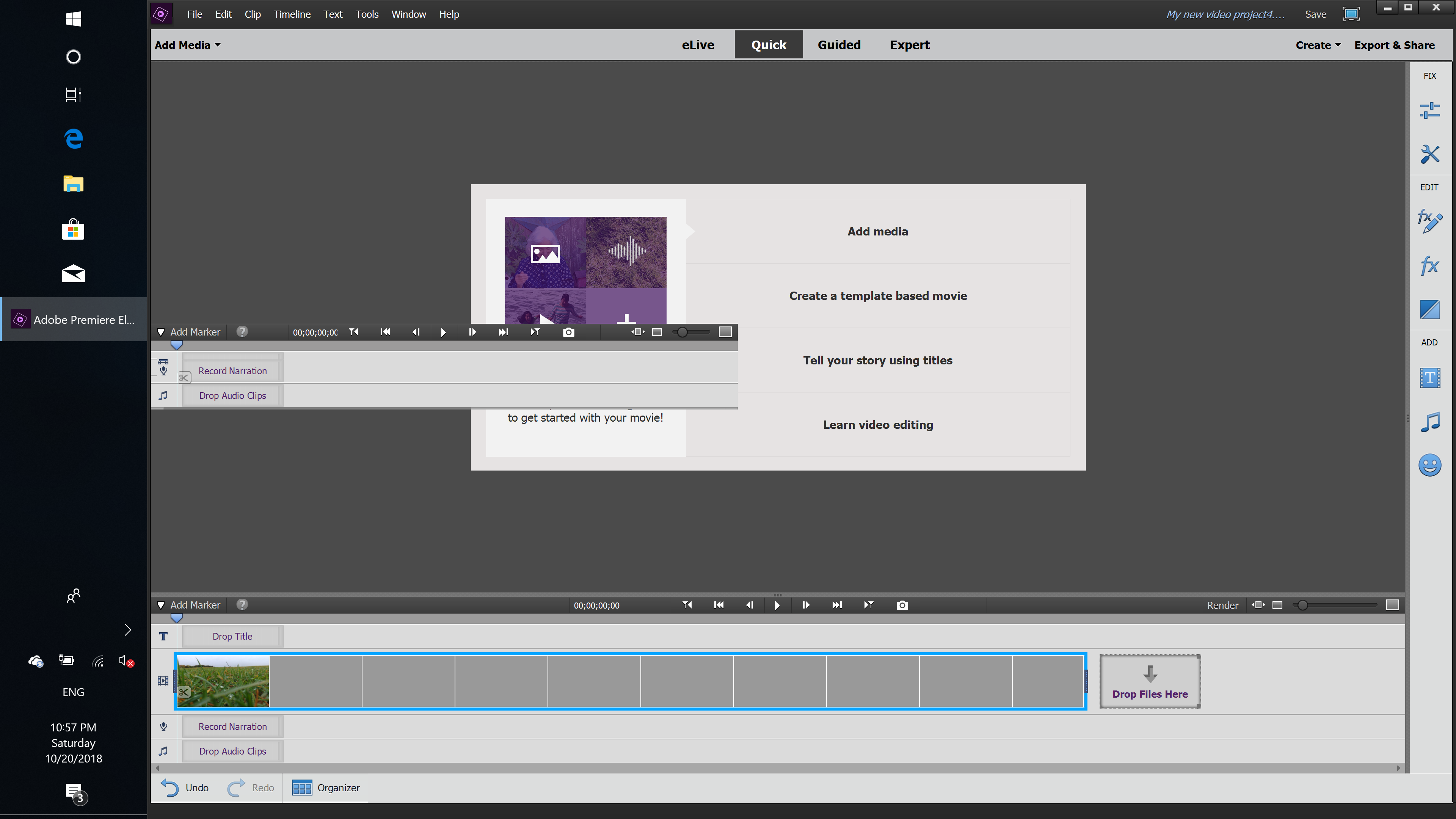
Task: Expand the Windows tray chevron arrow
Action: coord(128,630)
